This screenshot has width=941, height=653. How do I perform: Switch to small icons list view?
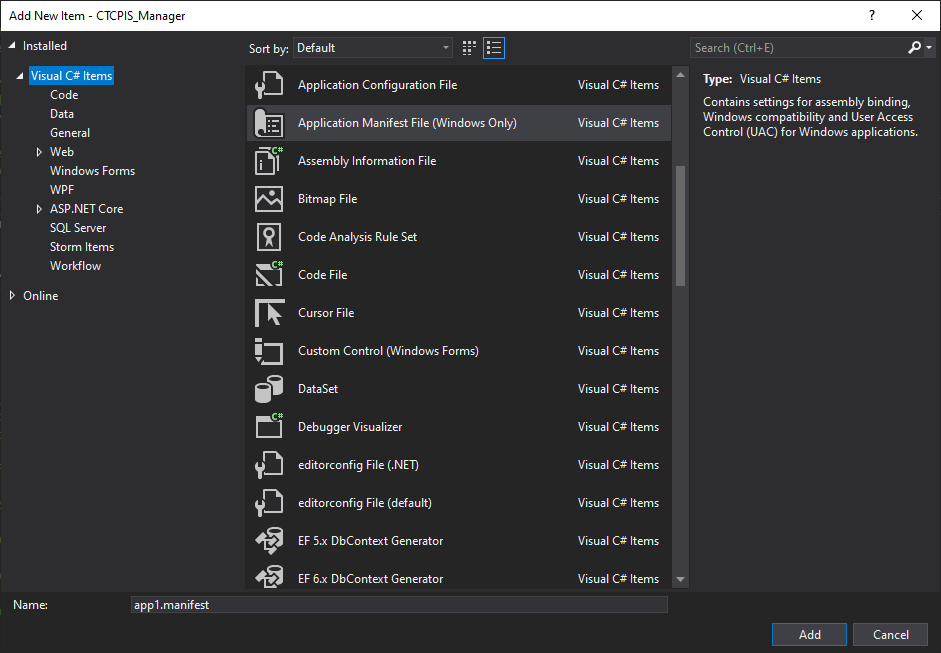494,48
